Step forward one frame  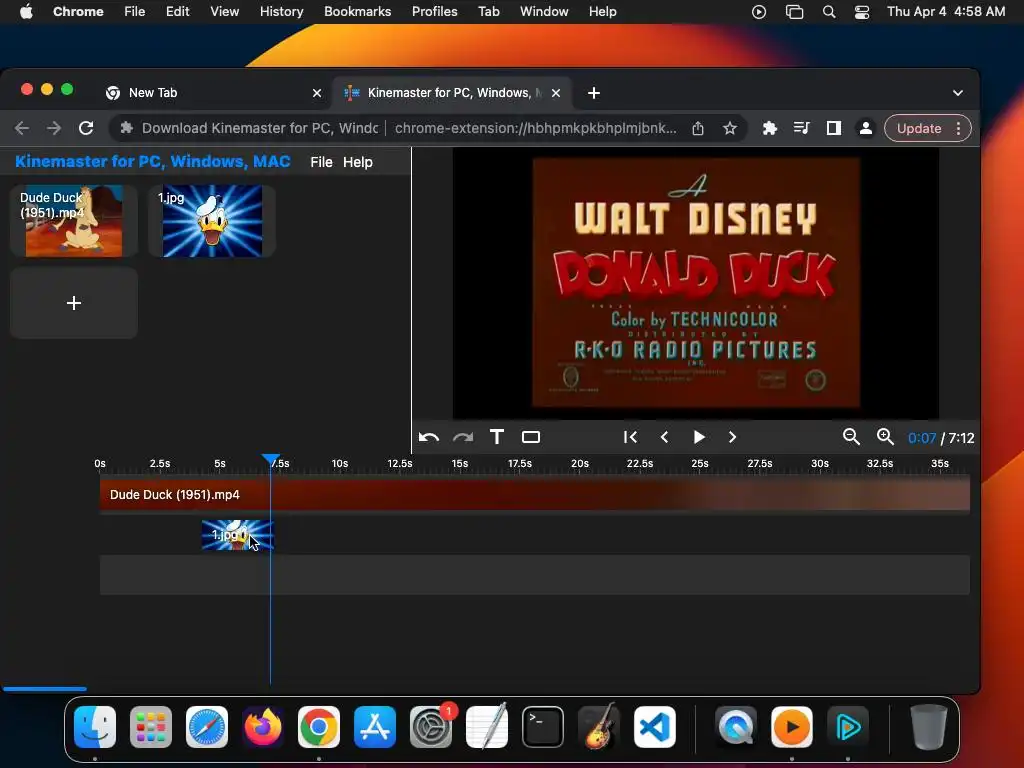(732, 437)
